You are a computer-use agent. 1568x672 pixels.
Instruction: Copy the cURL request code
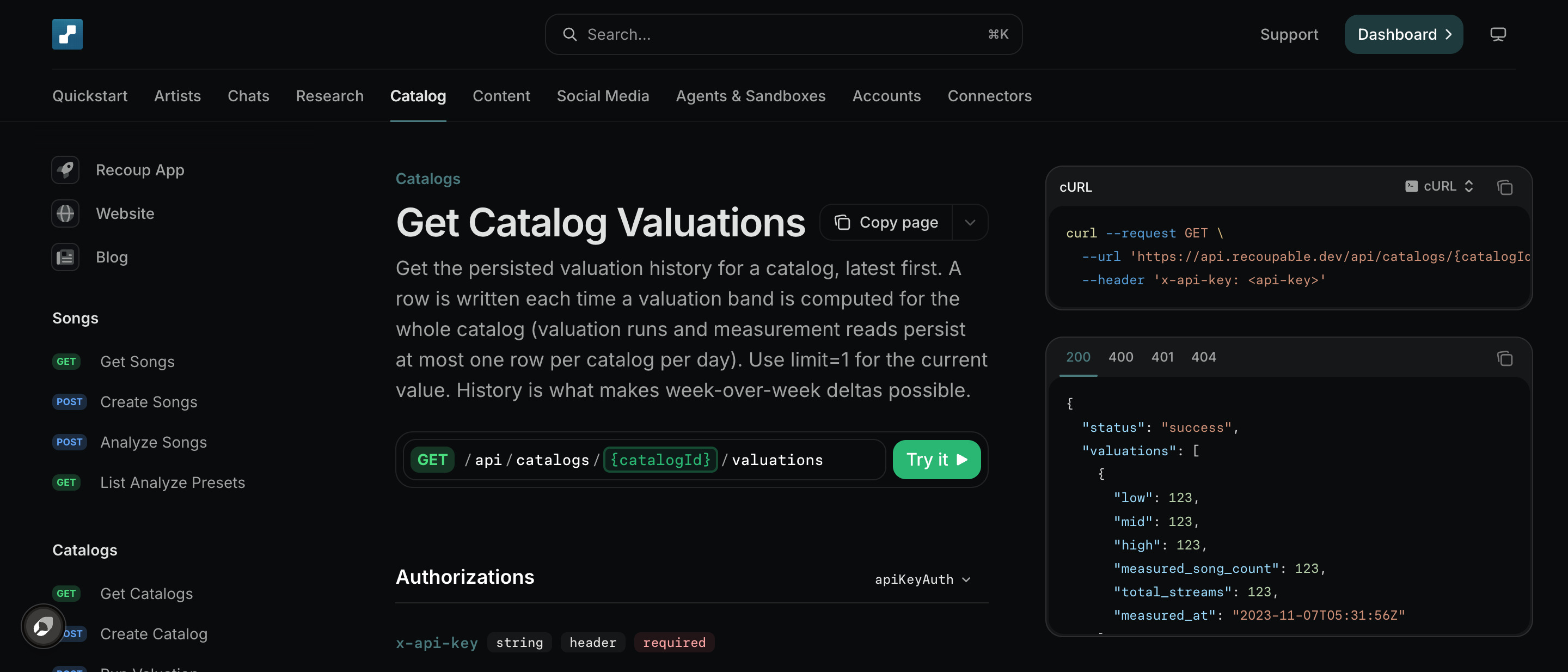coord(1505,187)
